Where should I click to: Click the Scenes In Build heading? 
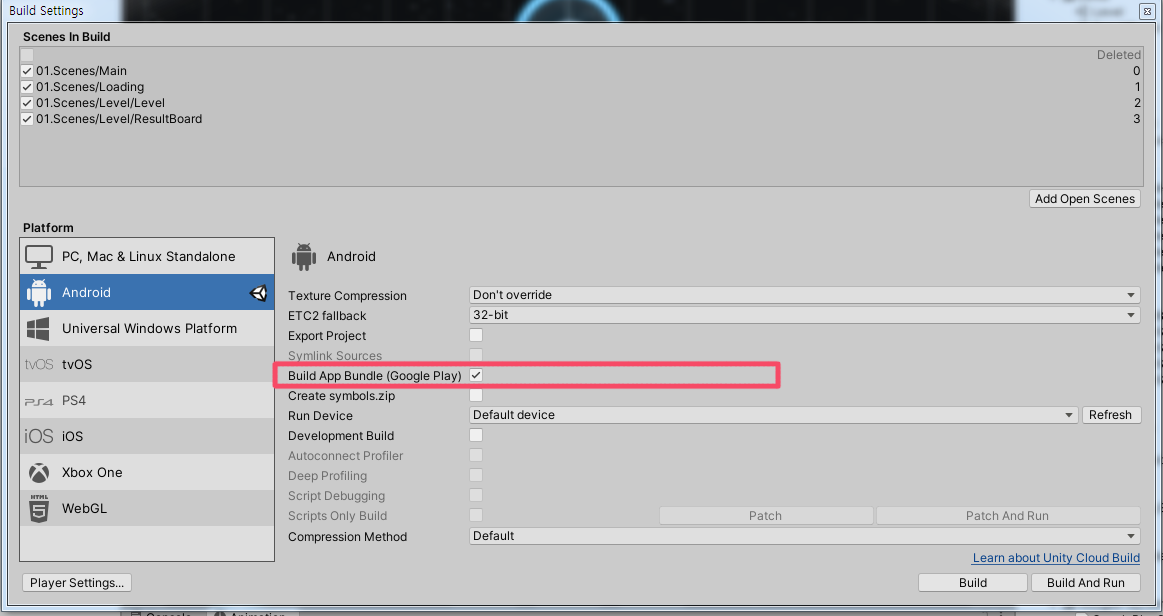pyautogui.click(x=67, y=37)
